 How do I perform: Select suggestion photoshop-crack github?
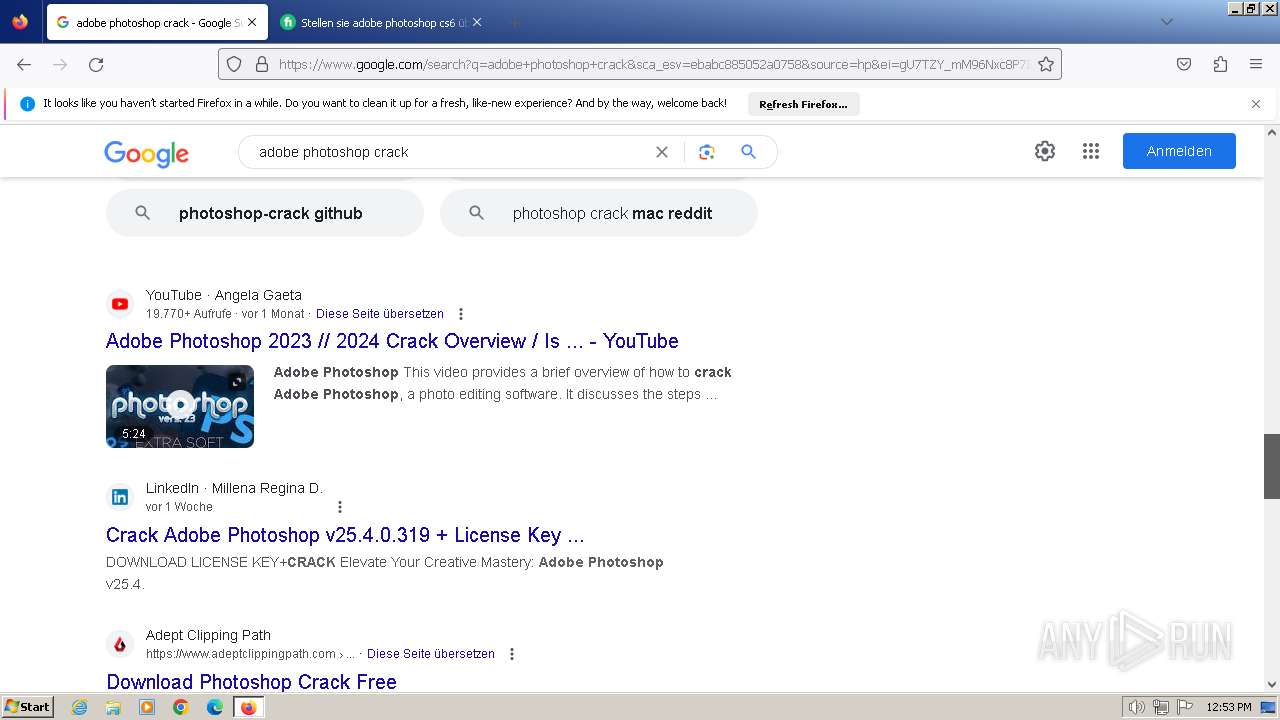pos(265,213)
